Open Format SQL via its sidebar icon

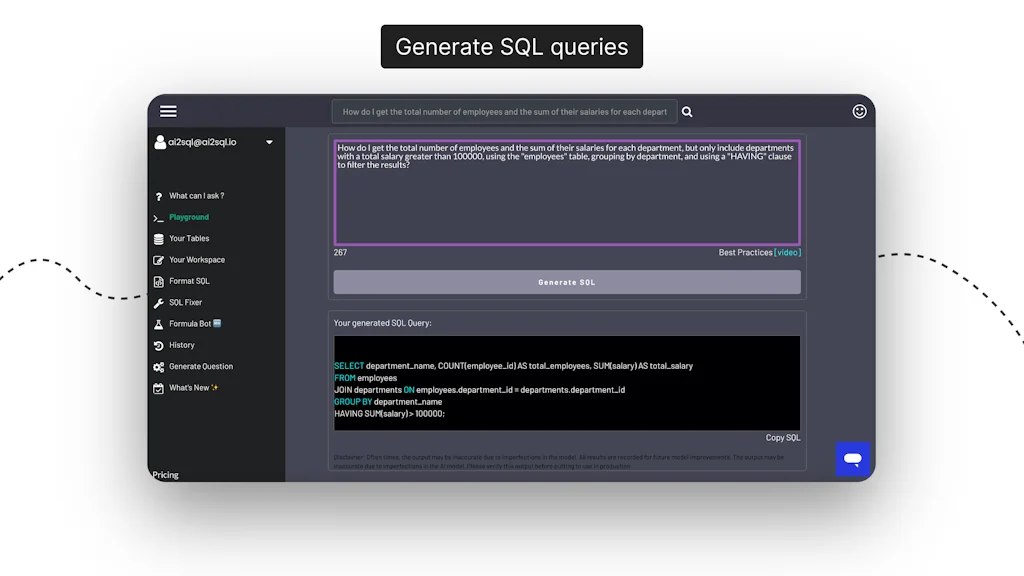pos(161,281)
